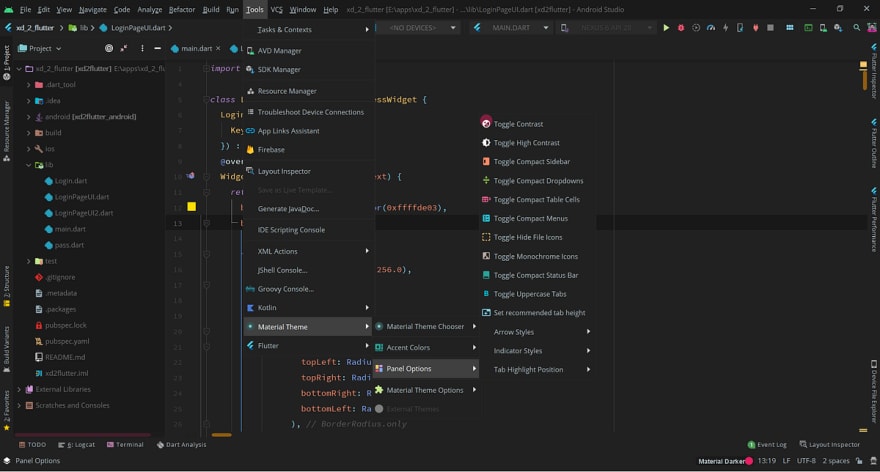
Task: Expand External Libraries node
Action: pyautogui.click(x=20, y=389)
